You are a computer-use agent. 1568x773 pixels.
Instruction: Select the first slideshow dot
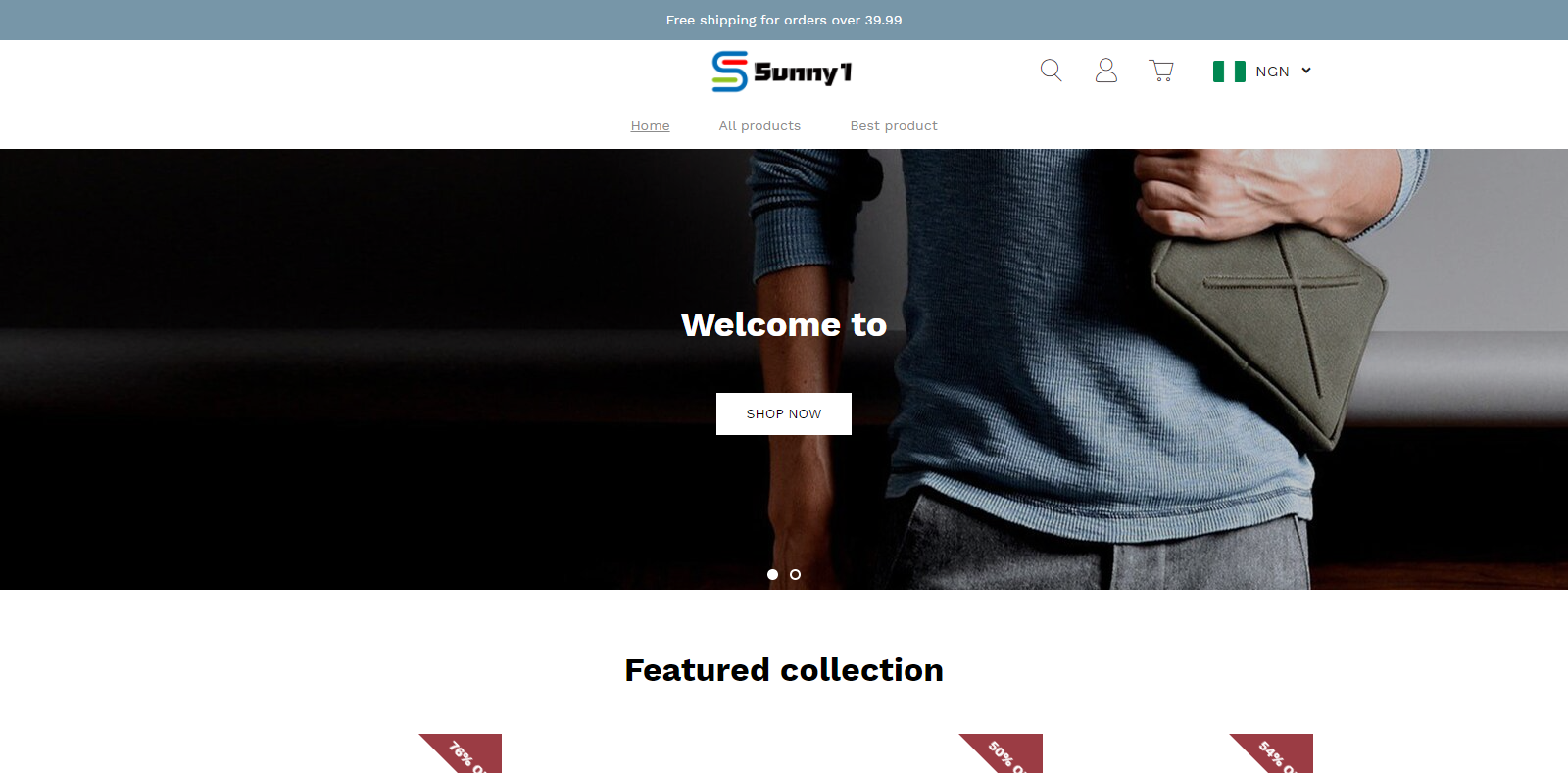tap(772, 575)
